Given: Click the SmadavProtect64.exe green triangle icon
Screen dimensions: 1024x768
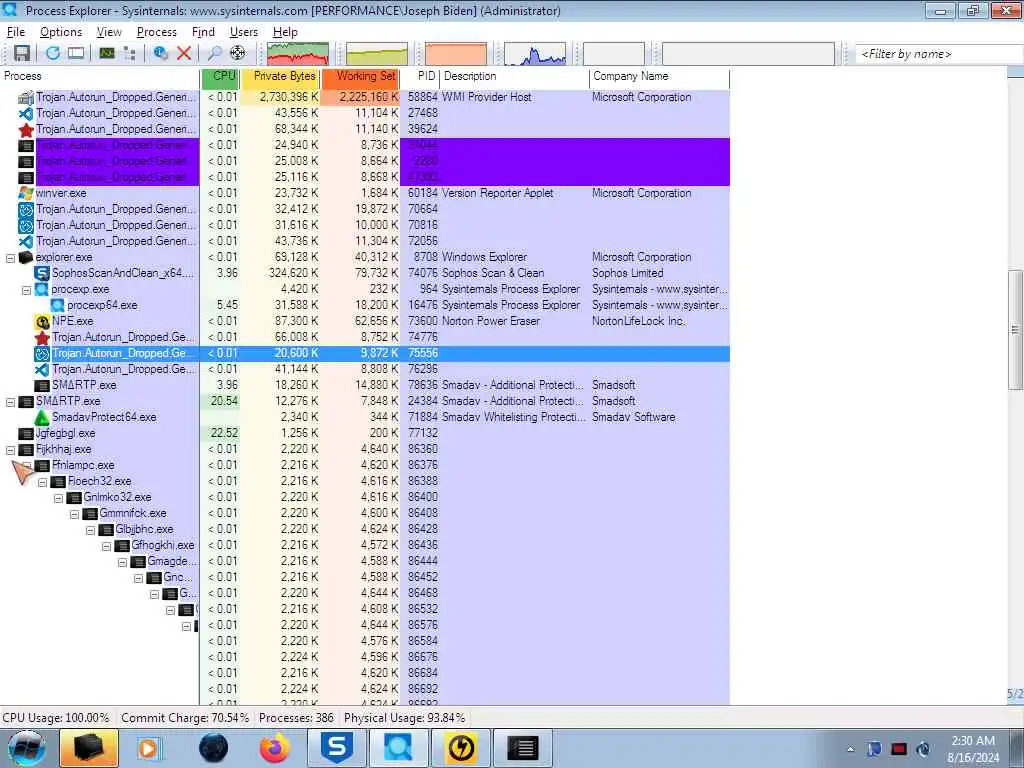Looking at the screenshot, I should pyautogui.click(x=42, y=417).
